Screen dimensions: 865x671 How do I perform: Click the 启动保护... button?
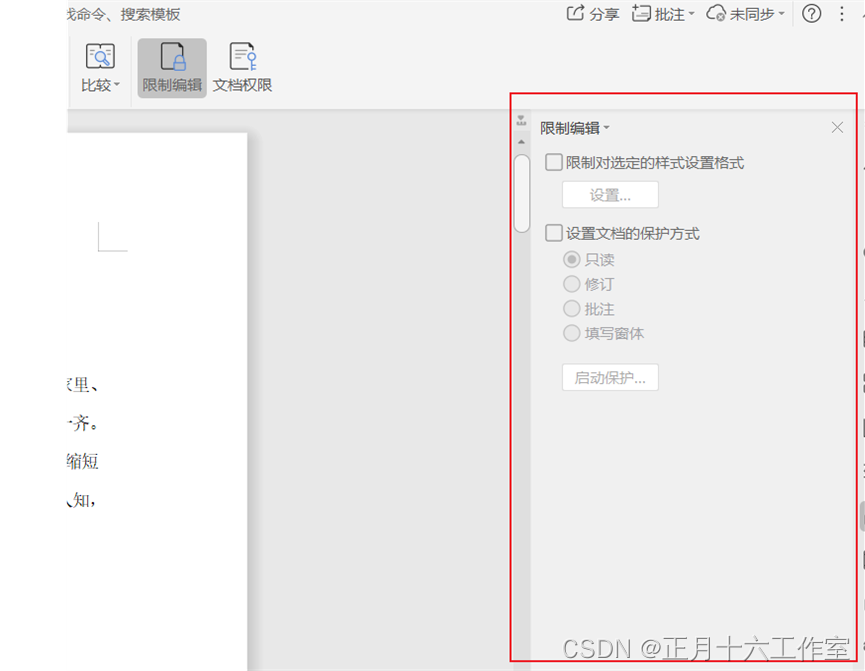pyautogui.click(x=610, y=377)
